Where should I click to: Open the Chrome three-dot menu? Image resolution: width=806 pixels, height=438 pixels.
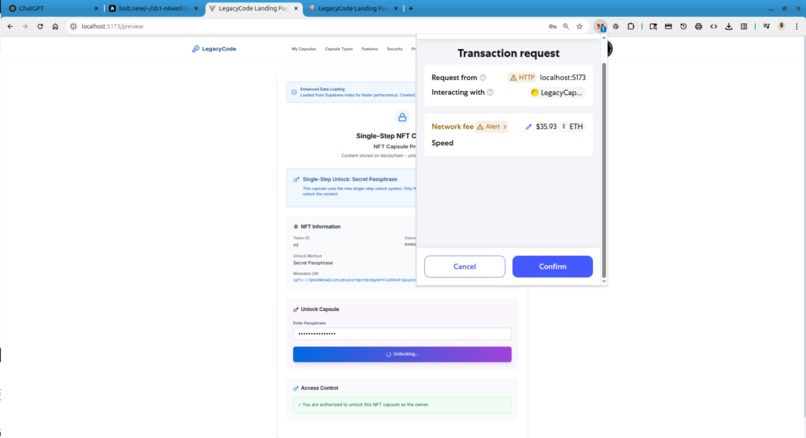coord(797,26)
